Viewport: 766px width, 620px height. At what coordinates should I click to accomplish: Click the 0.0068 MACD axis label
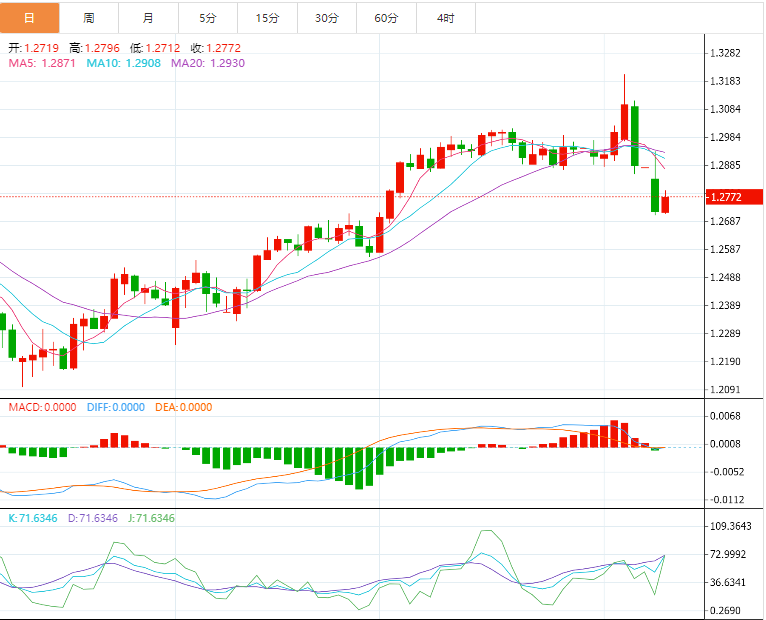725,416
